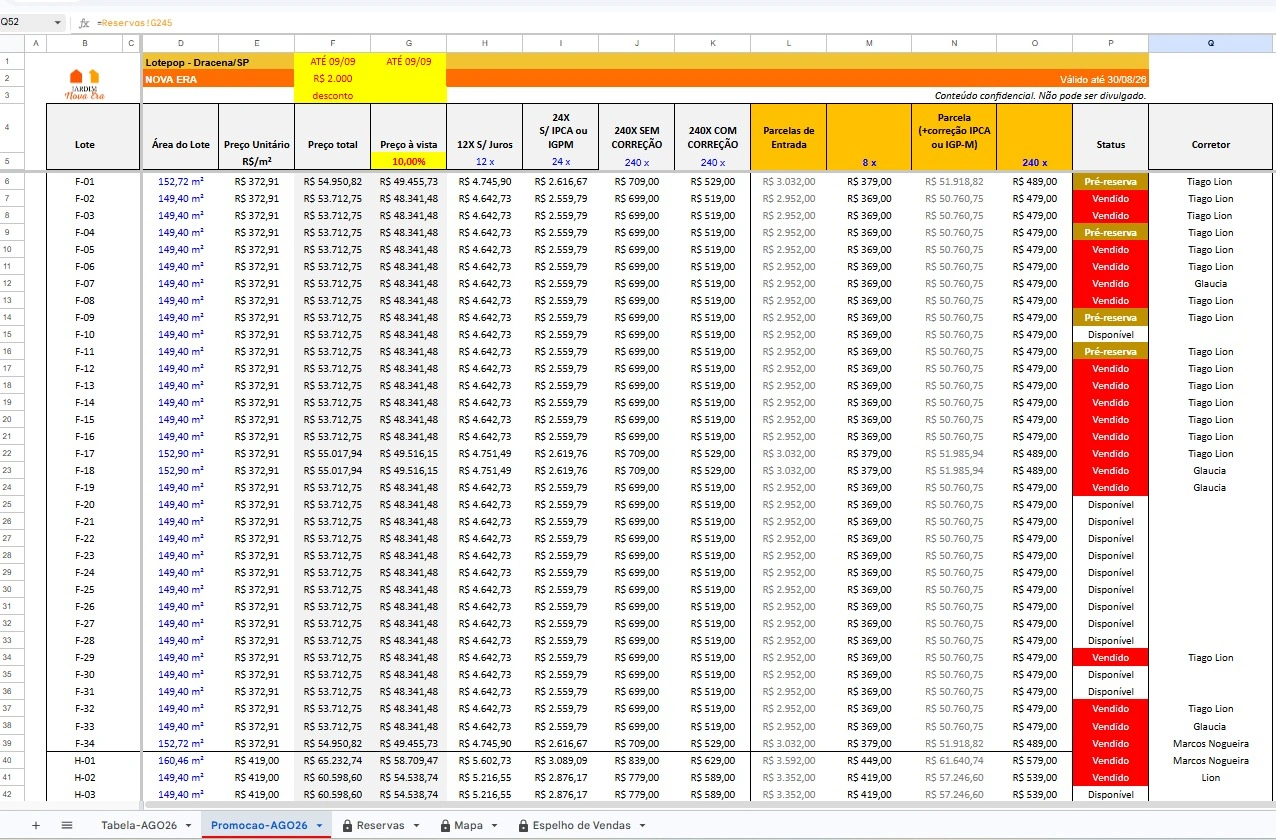Screen dimensions: 1276x840
Task: Click the 'Pré-reserva' status of lot F-01
Action: 1111,182
